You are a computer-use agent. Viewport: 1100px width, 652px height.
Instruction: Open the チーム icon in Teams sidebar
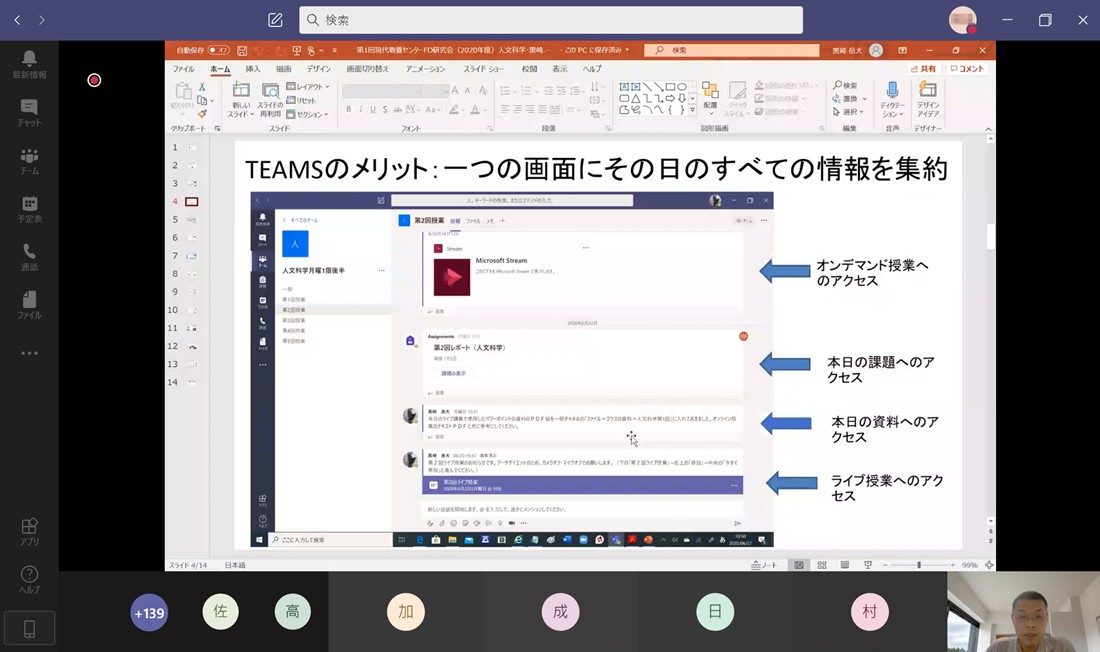coord(29,161)
